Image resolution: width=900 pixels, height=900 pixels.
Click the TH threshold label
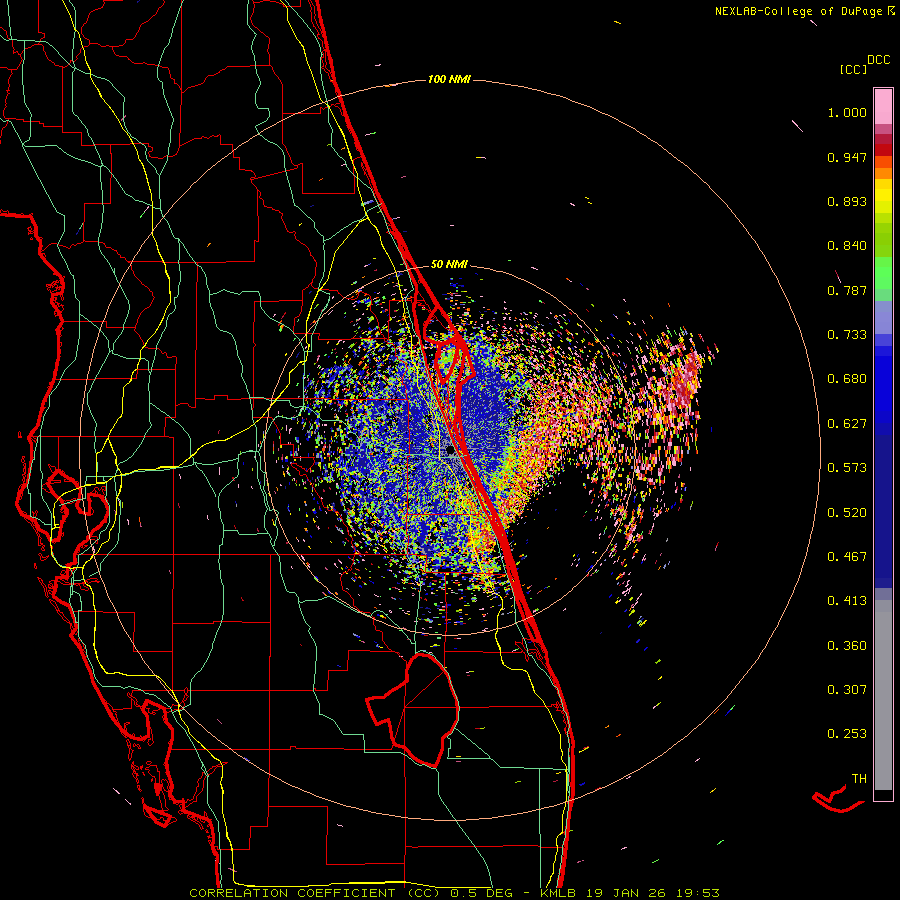coord(859,779)
